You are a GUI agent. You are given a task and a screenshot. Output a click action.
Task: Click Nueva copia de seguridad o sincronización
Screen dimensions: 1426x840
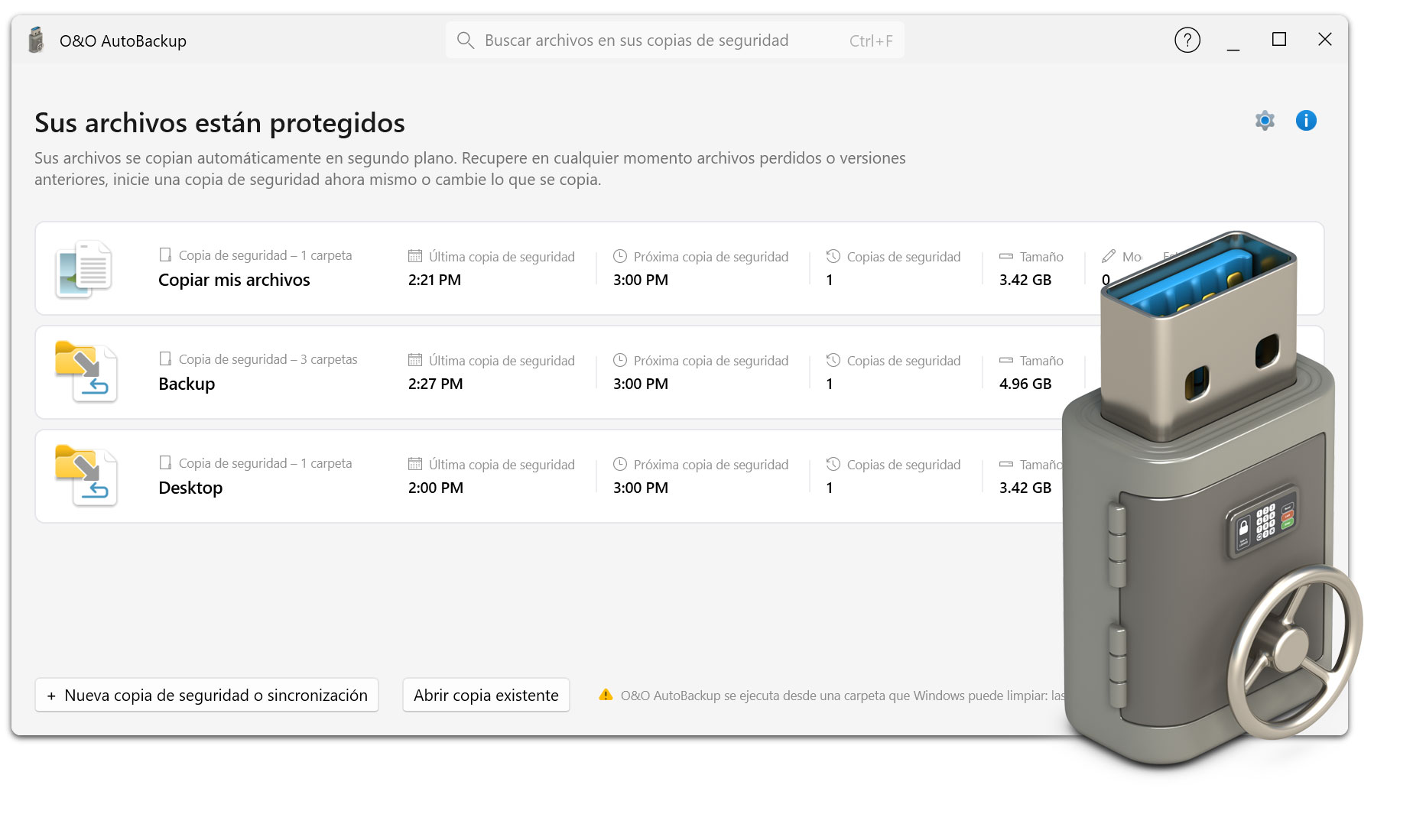point(206,695)
